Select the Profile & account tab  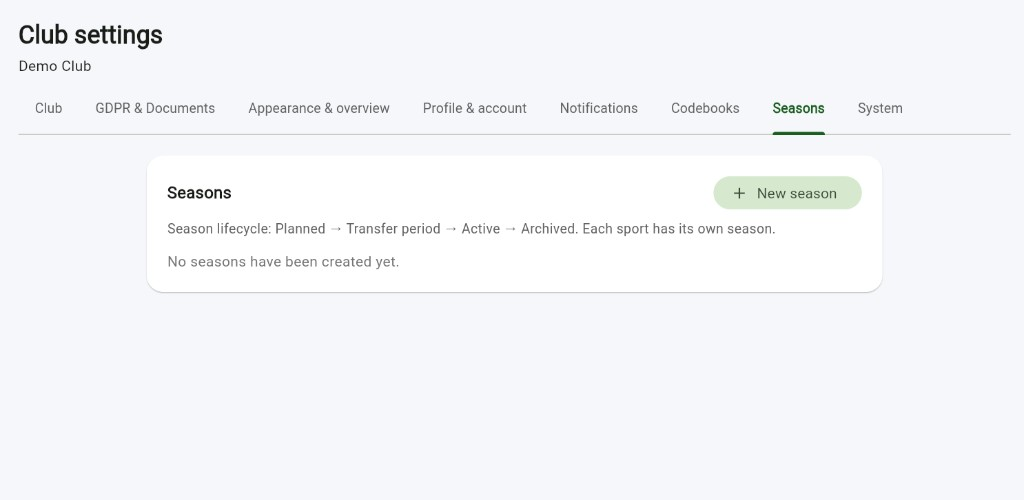pyautogui.click(x=475, y=108)
